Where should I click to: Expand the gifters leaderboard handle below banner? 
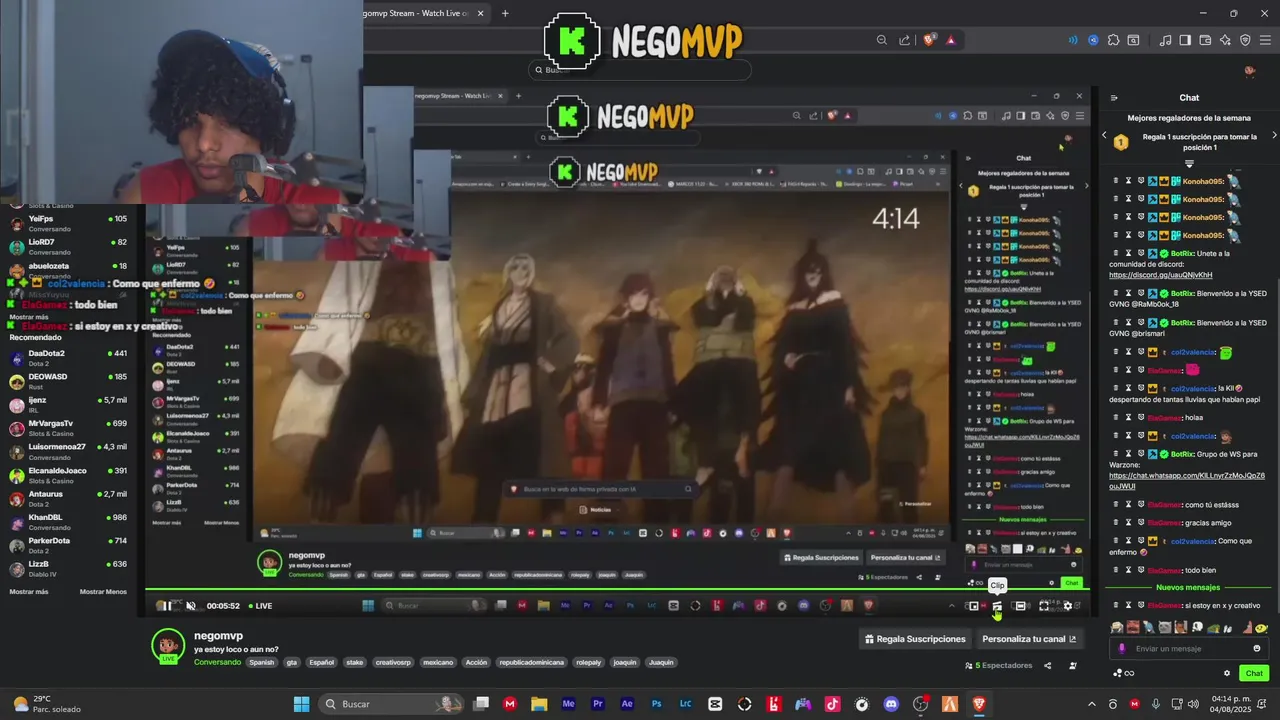1189,164
